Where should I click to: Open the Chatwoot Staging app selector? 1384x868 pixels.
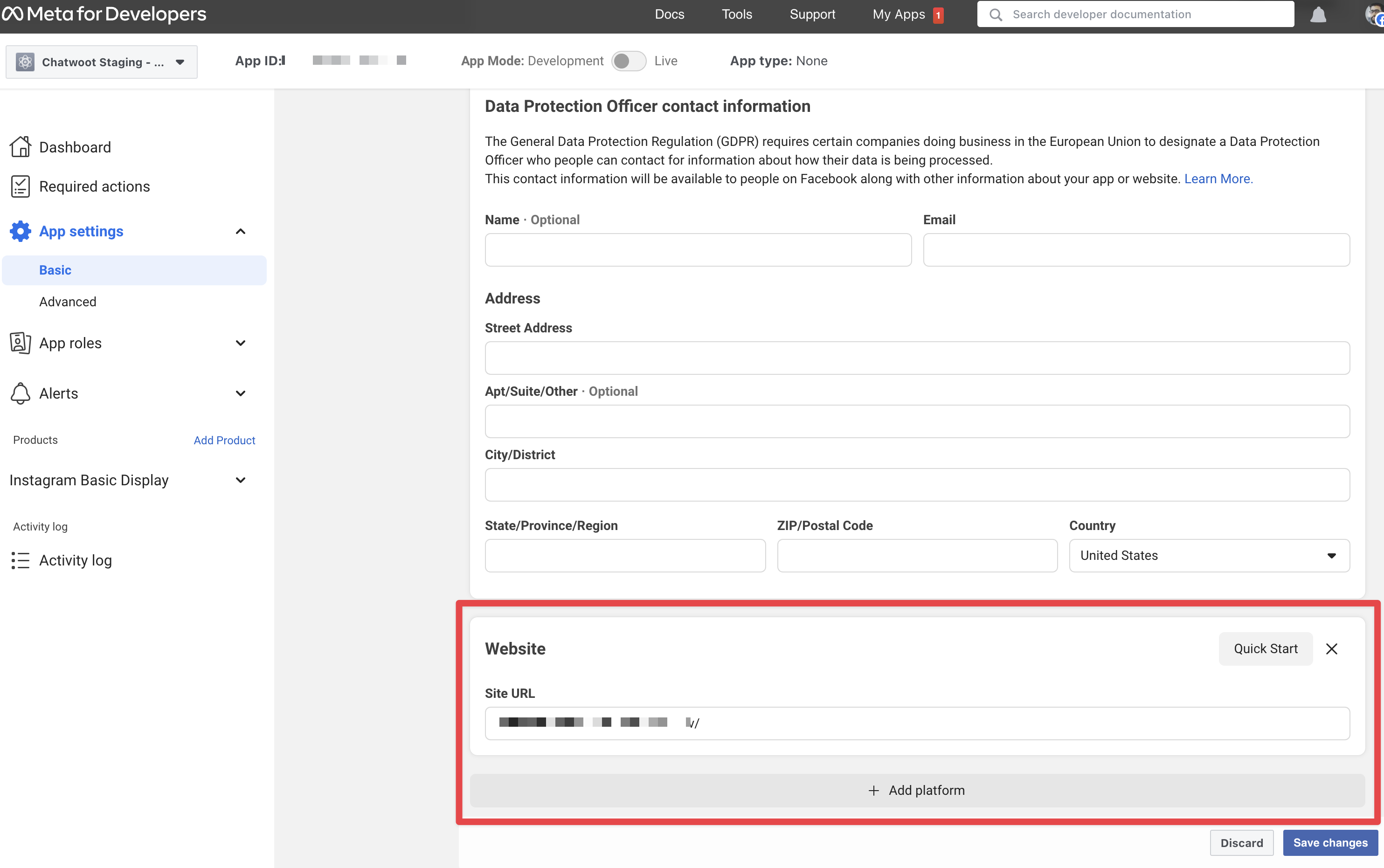click(102, 62)
